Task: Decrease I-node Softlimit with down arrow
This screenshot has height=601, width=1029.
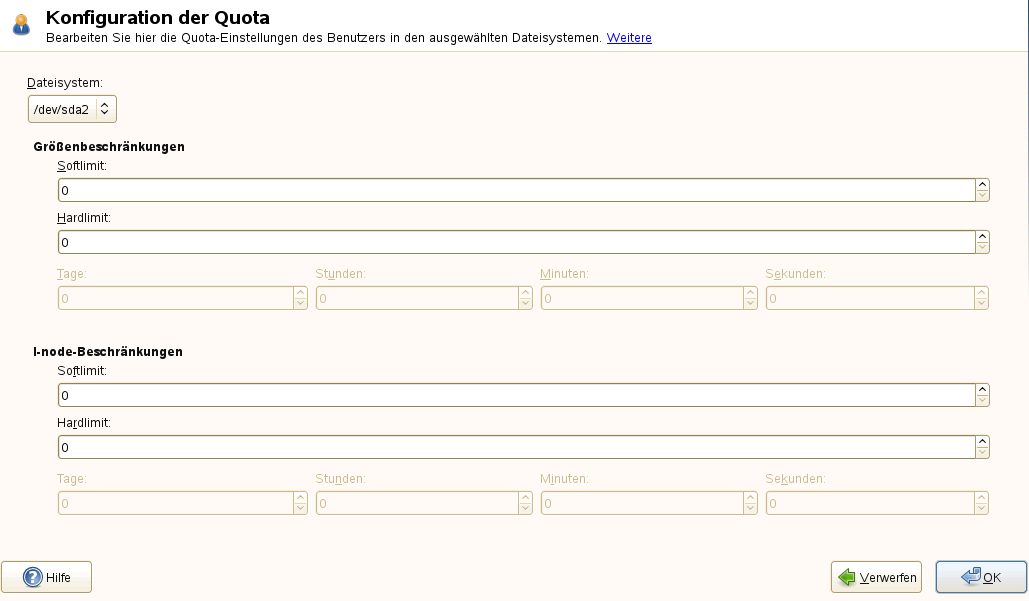Action: click(983, 401)
